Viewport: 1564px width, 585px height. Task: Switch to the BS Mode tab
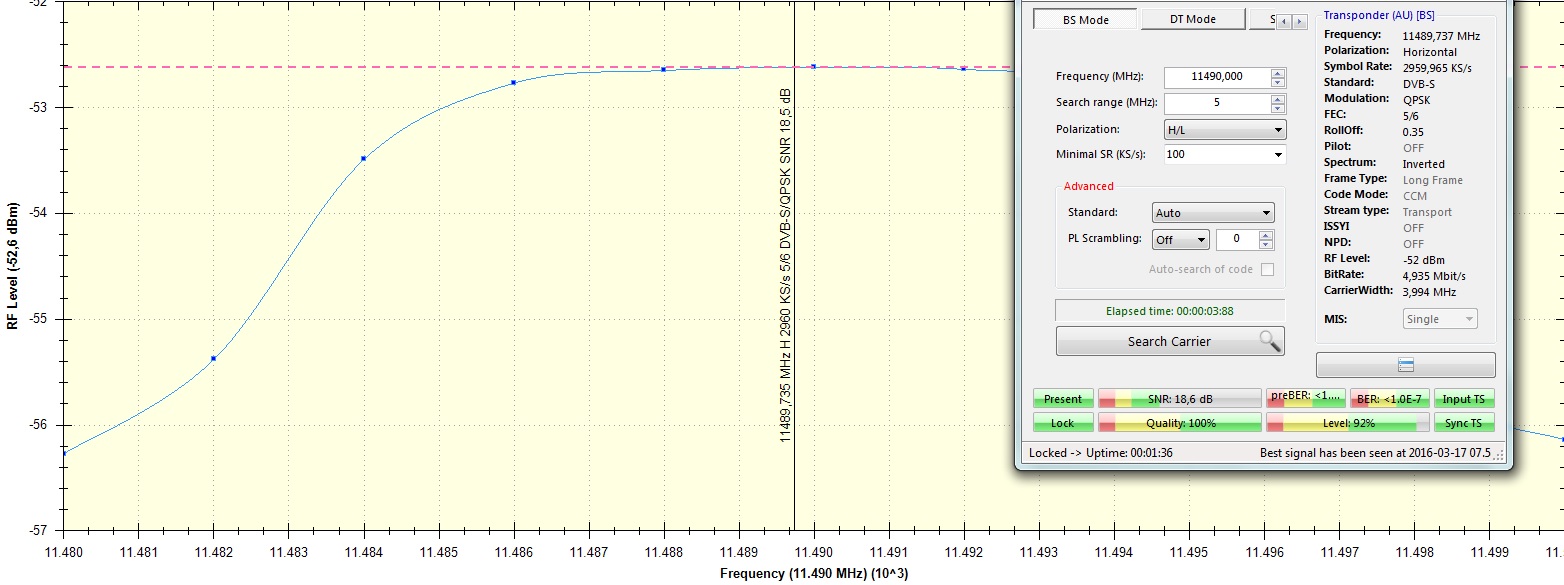(x=1084, y=20)
